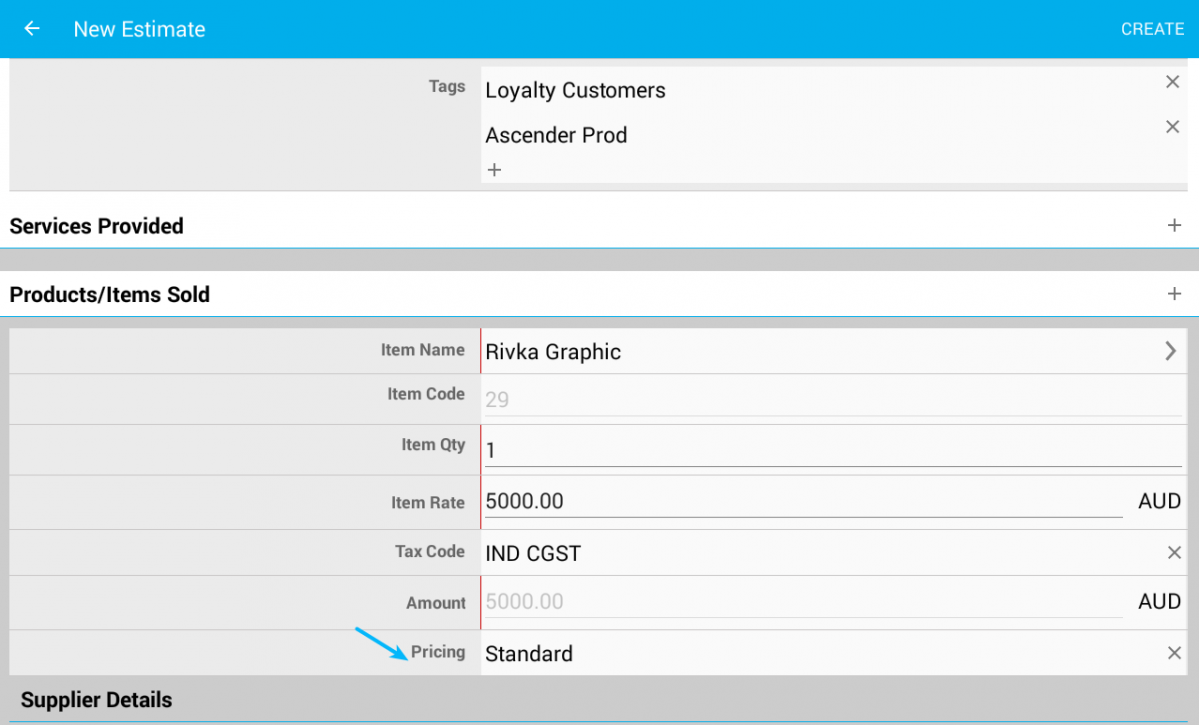This screenshot has width=1199, height=725.
Task: Add a new tag with plus icon
Action: pos(494,170)
